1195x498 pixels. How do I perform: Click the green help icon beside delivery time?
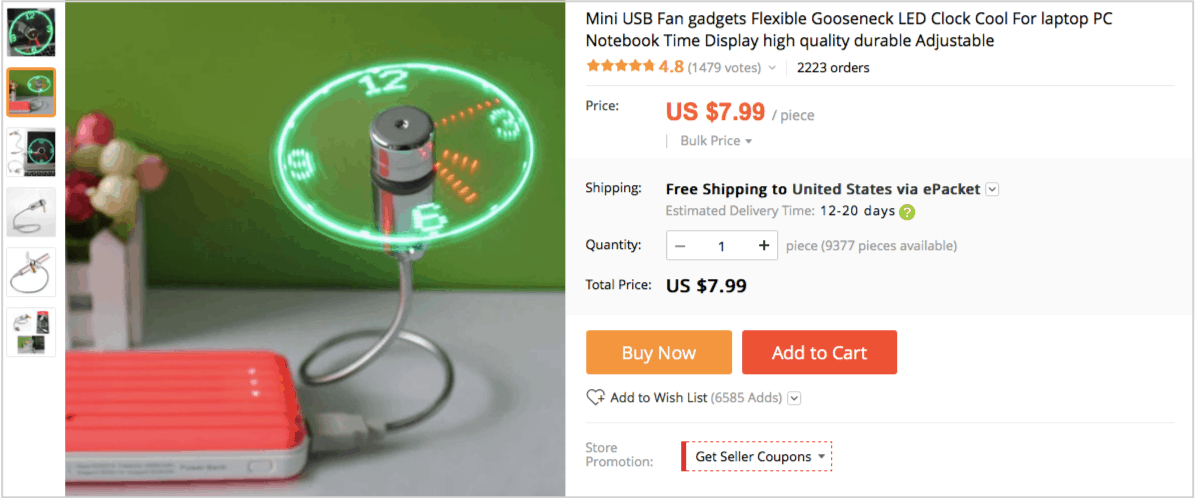click(x=907, y=212)
